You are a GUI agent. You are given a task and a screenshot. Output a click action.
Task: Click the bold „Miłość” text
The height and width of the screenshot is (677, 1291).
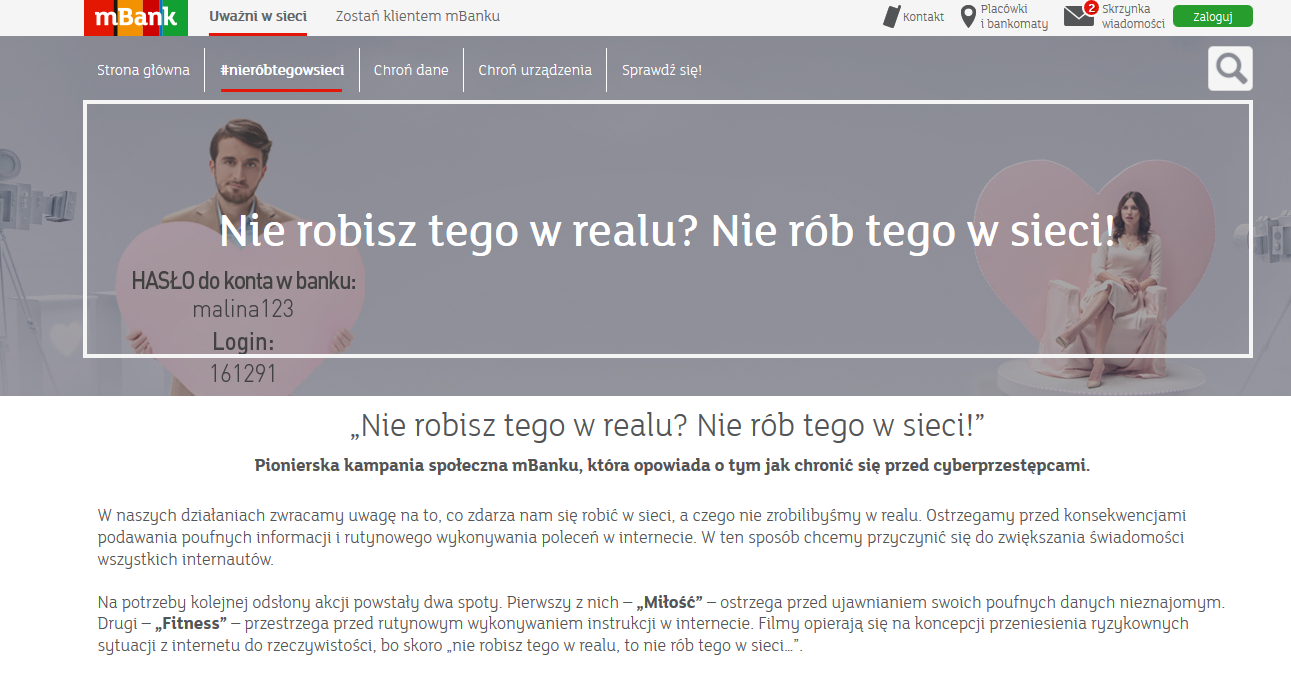(x=669, y=602)
